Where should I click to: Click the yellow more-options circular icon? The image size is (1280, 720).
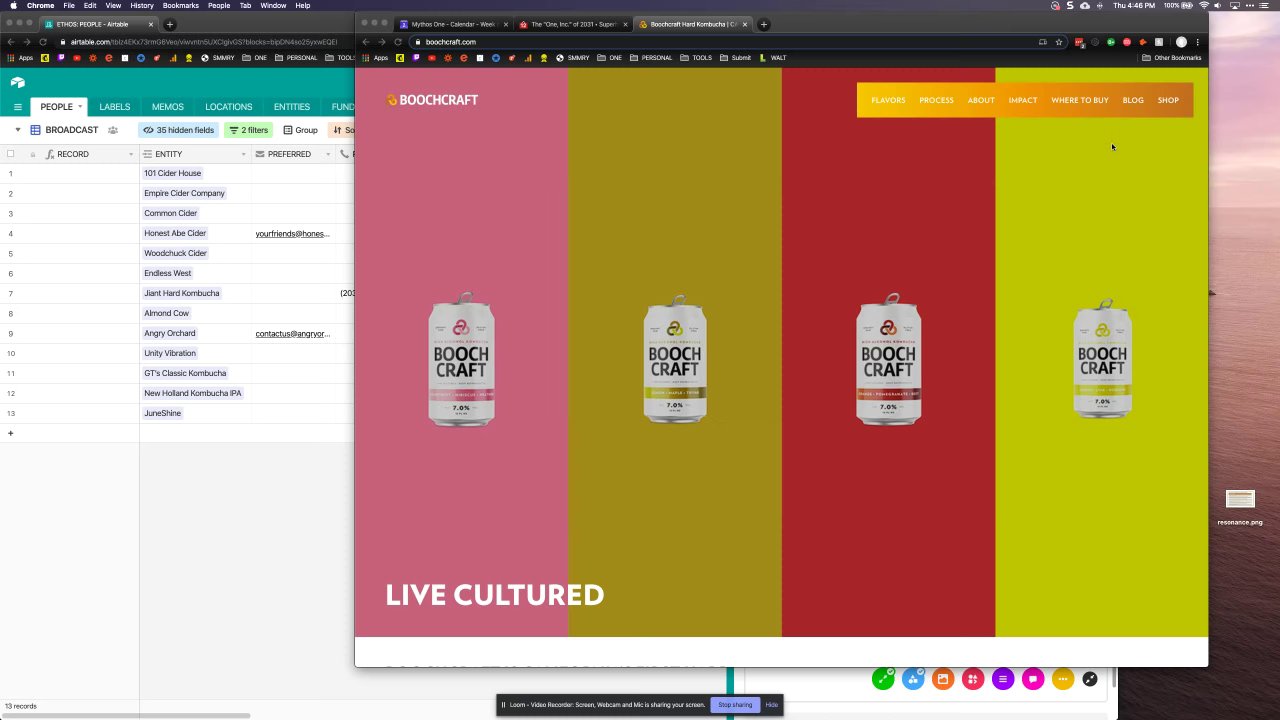(1063, 679)
